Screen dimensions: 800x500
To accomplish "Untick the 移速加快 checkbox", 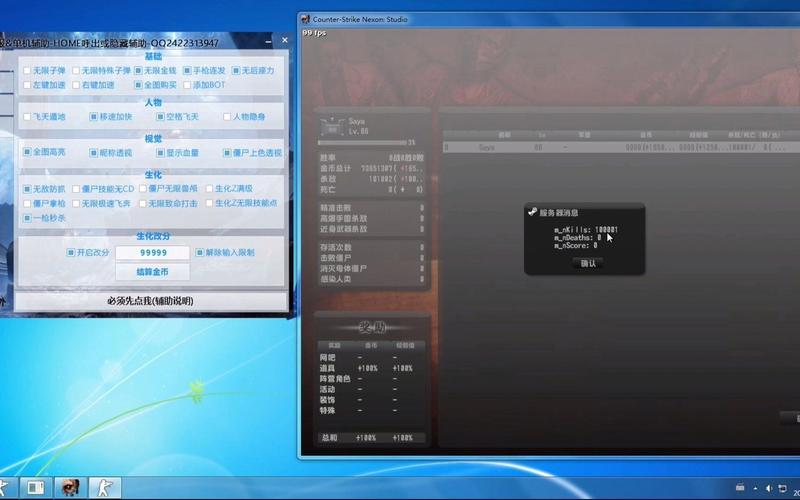I will [x=93, y=116].
